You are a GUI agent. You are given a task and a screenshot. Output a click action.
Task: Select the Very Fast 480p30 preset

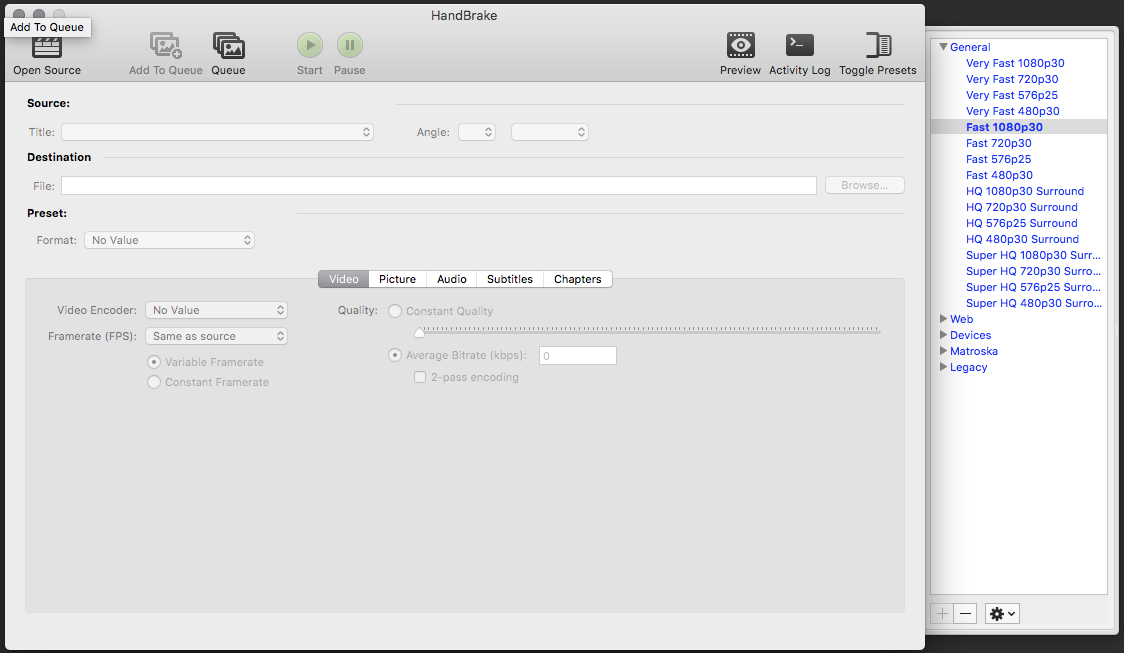point(1013,111)
